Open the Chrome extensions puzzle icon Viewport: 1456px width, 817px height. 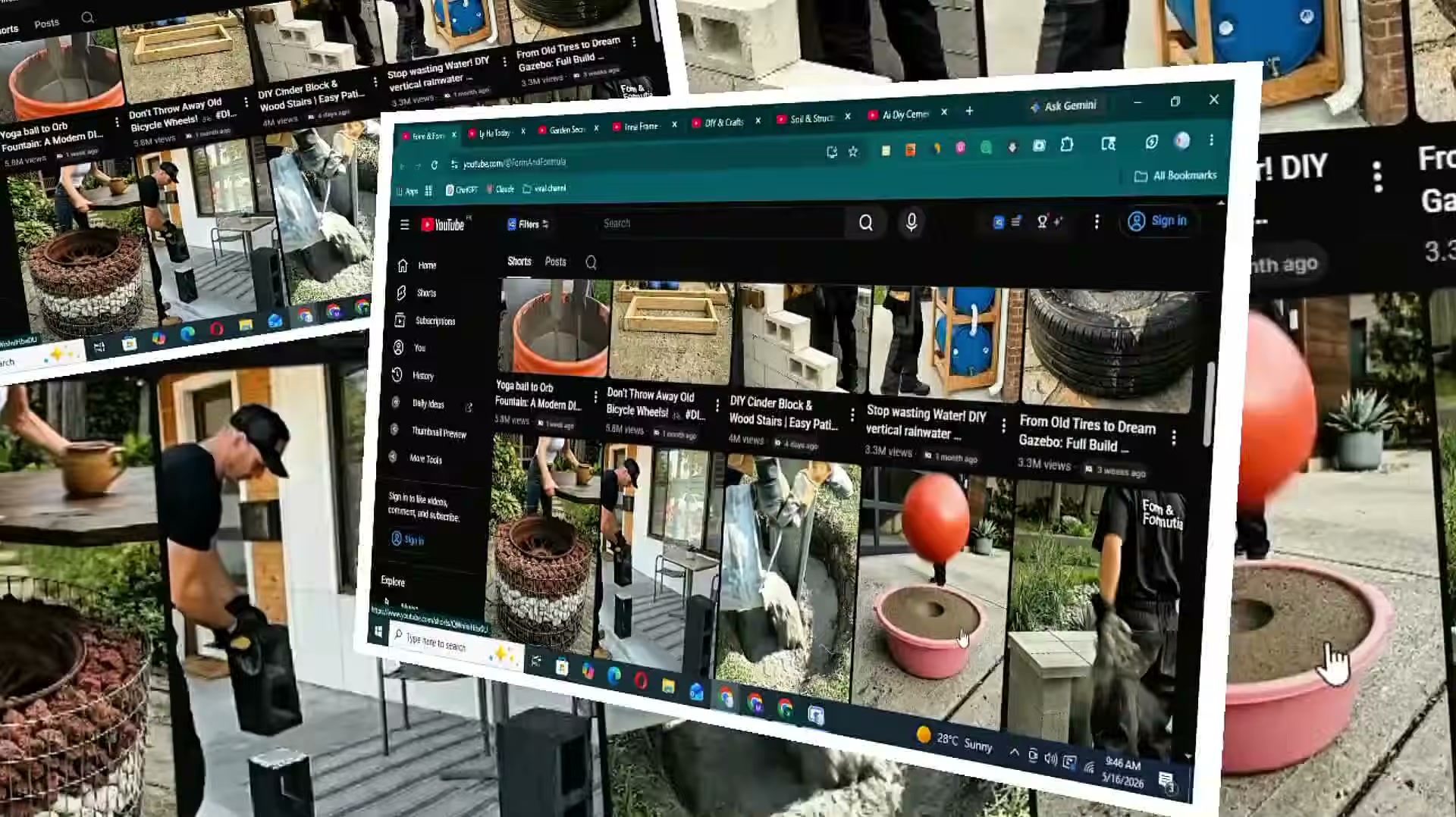pos(1067,144)
